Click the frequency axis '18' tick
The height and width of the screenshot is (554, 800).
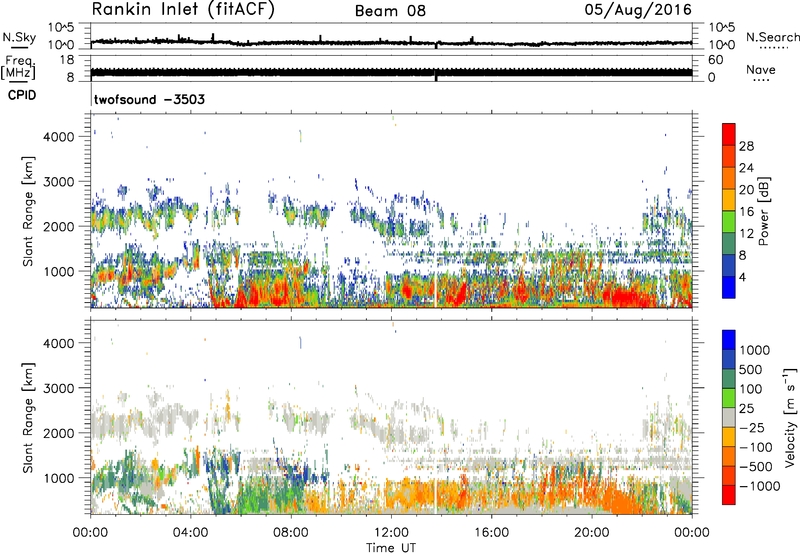coord(67,60)
